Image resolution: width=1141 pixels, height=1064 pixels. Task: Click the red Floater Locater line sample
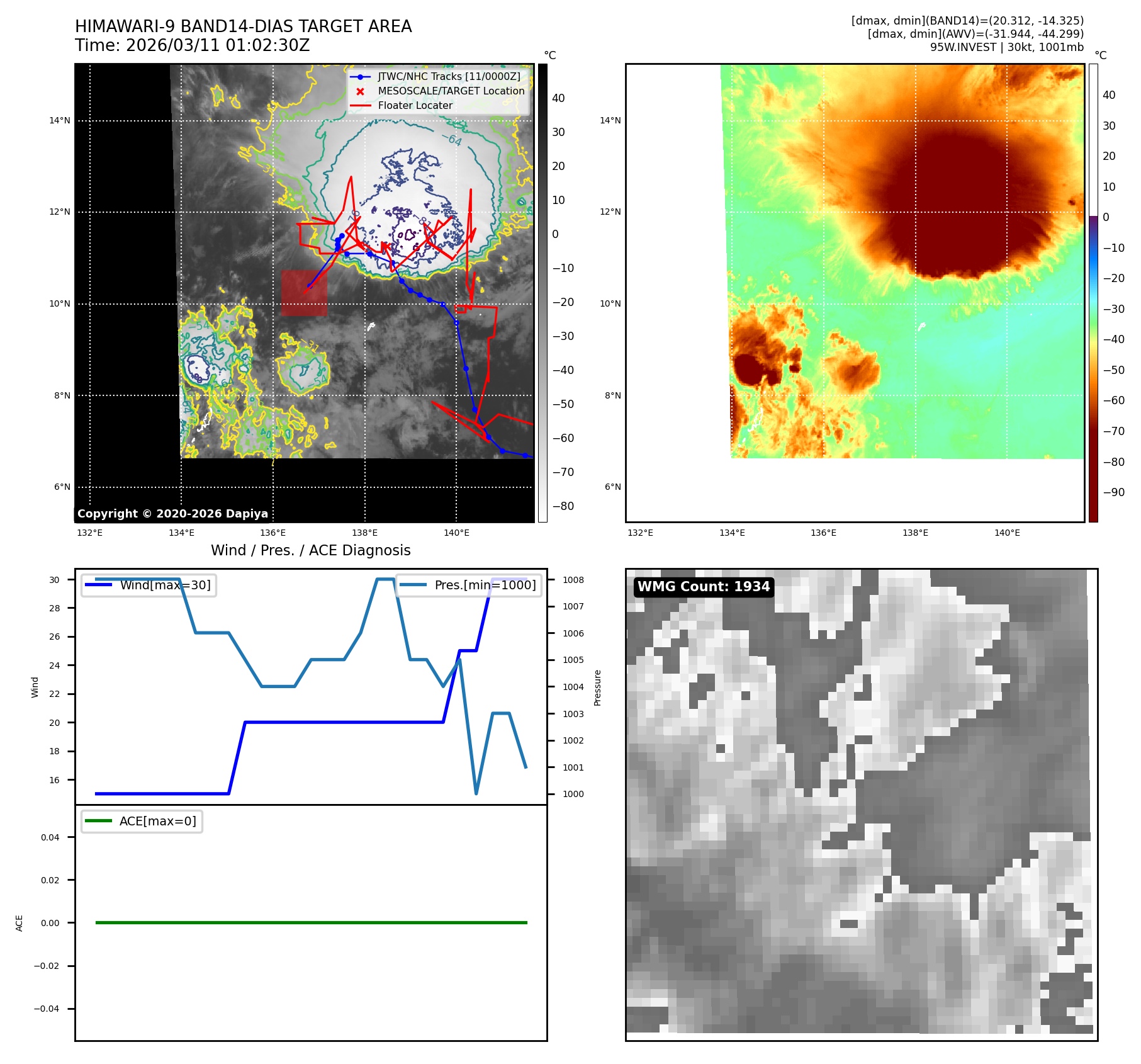(x=360, y=106)
